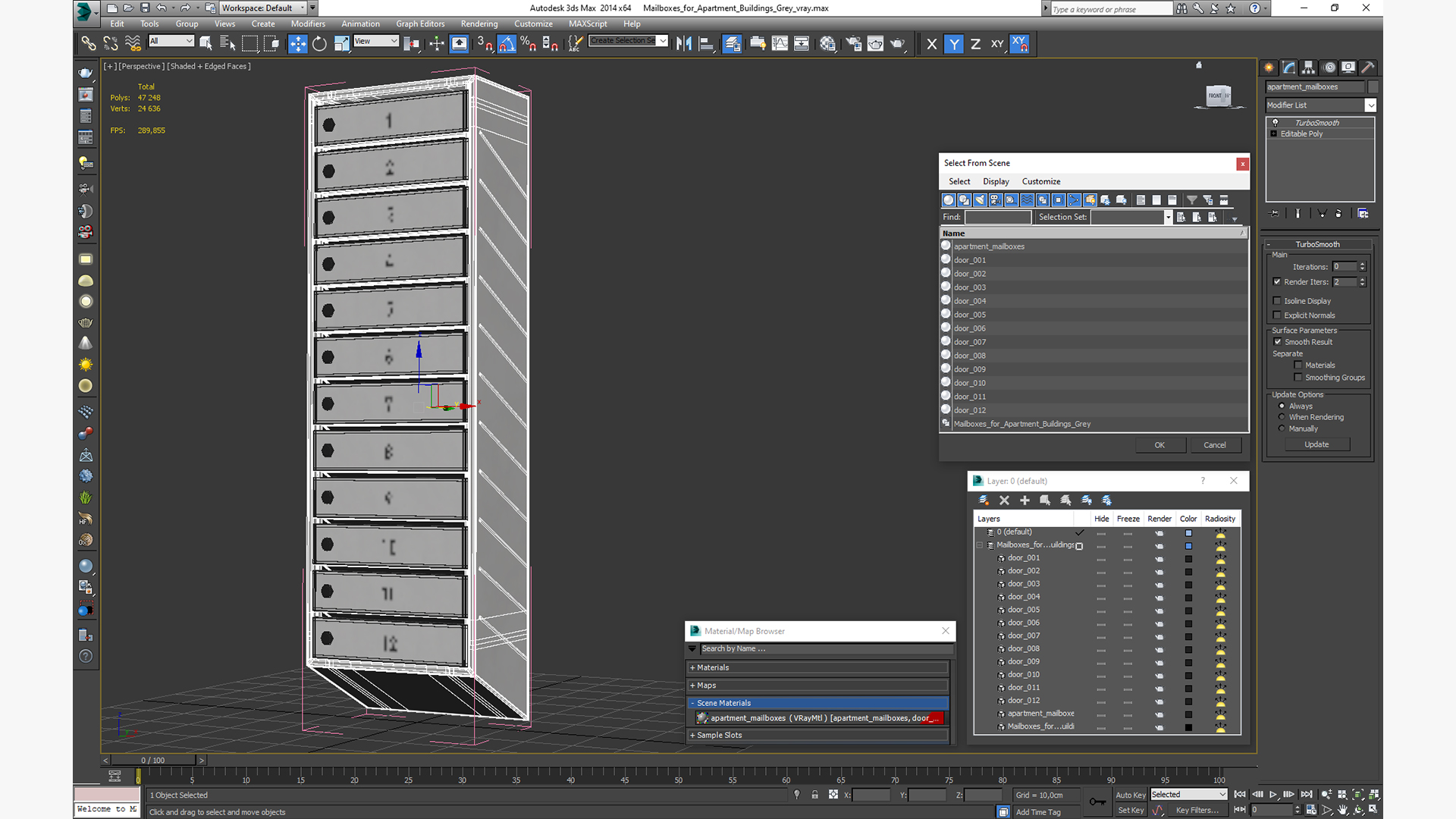Click Go to End frame button
The image size is (1456, 819).
click(1307, 795)
